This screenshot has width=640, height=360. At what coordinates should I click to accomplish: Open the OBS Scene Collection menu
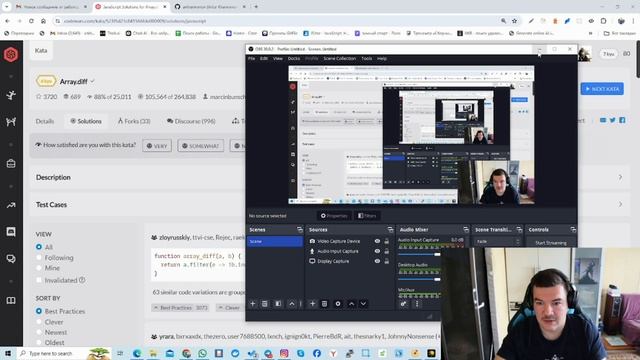[340, 58]
